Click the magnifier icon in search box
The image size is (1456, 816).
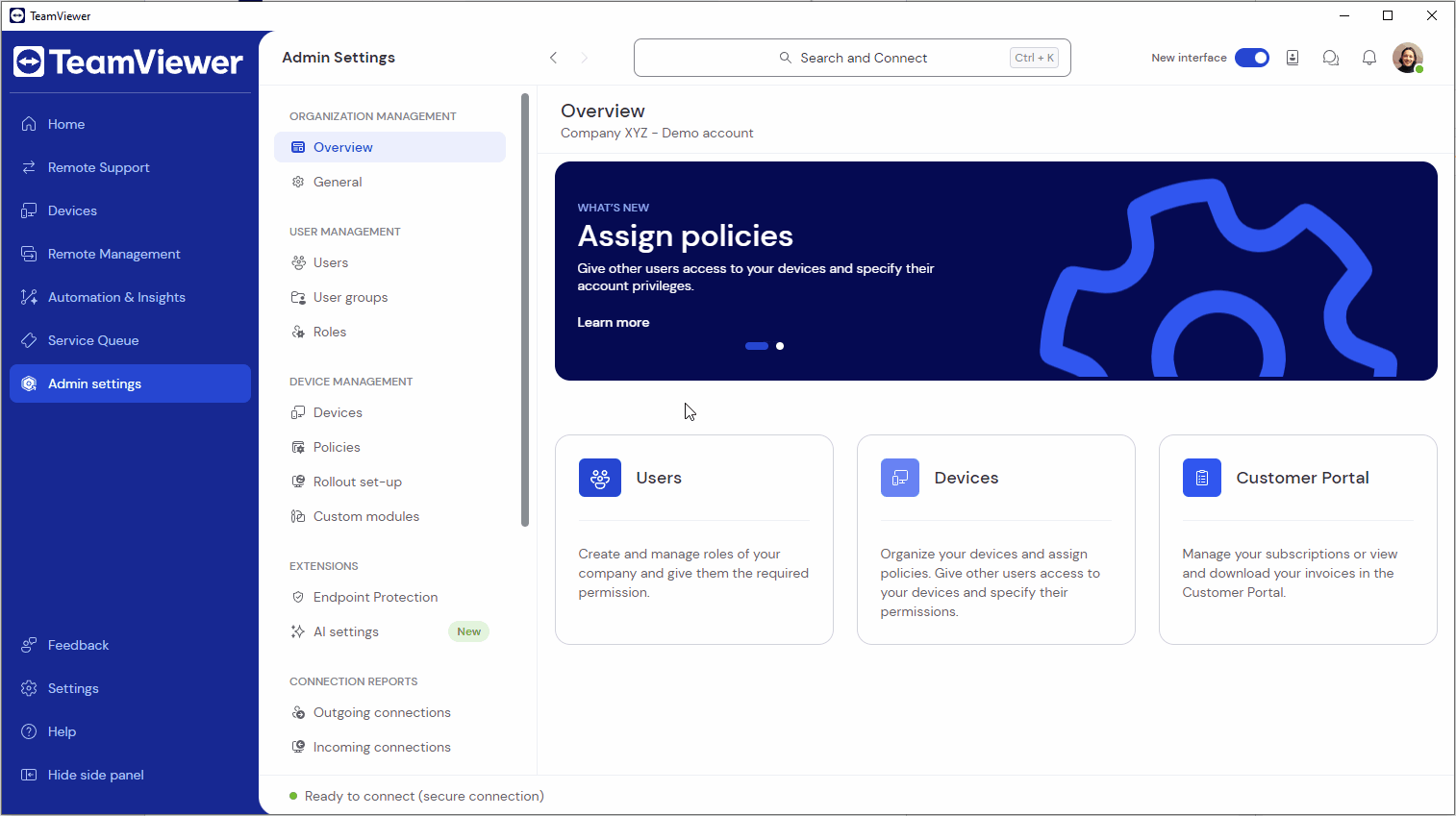coord(786,58)
